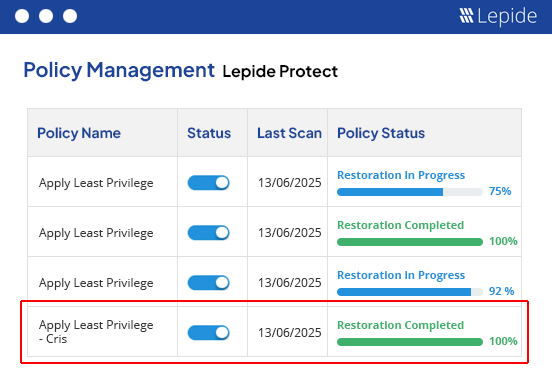The image size is (552, 380).
Task: Click the 92 % percentage value
Action: tap(501, 291)
